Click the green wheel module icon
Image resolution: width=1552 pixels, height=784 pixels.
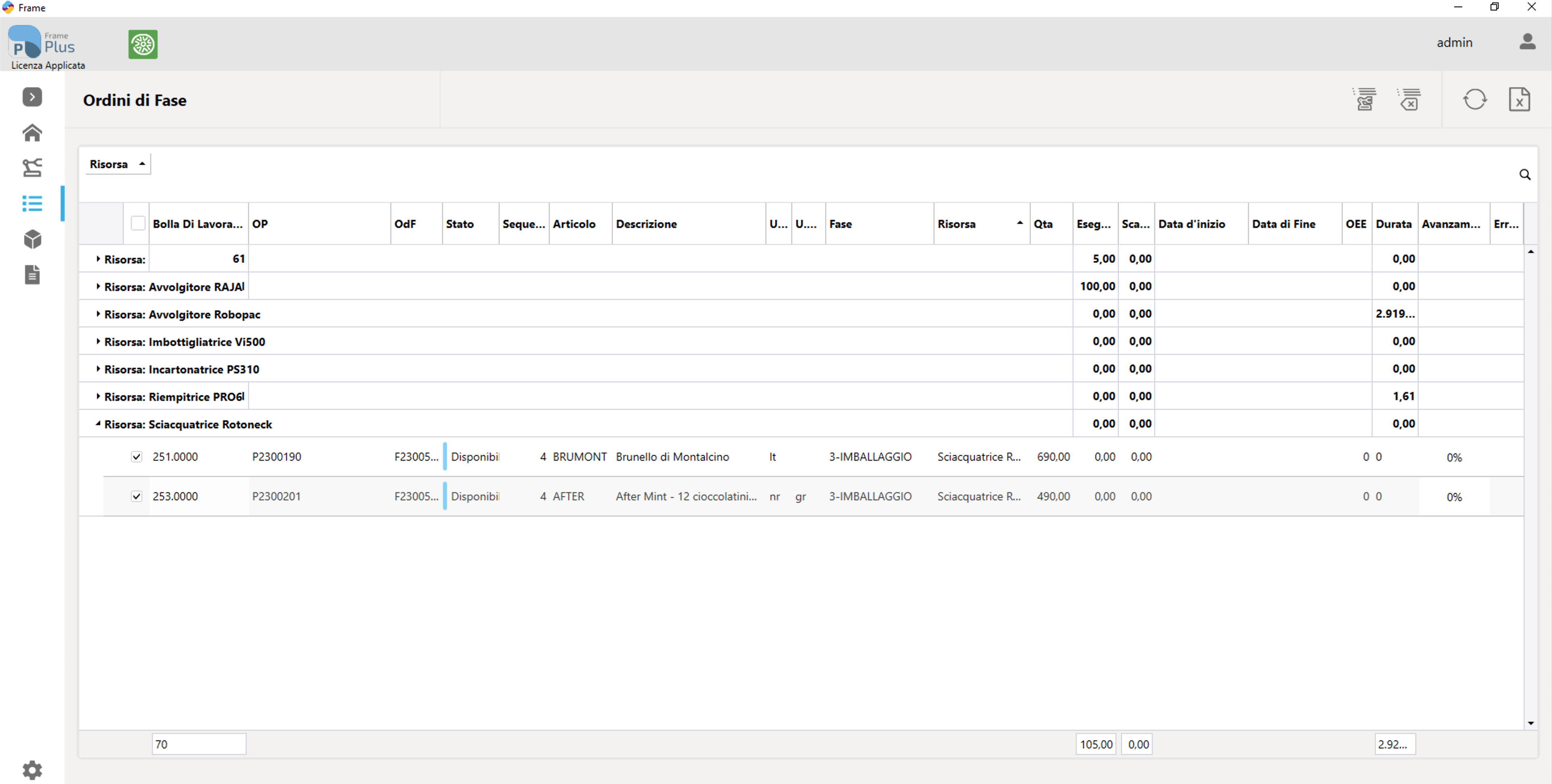pos(143,44)
